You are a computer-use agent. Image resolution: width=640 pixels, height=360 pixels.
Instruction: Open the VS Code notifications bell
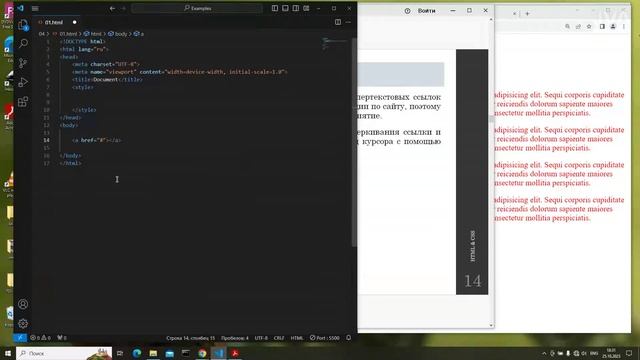coord(349,338)
